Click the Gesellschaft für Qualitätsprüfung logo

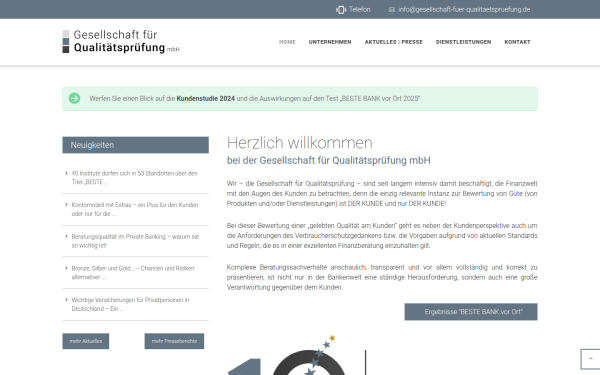point(121,41)
